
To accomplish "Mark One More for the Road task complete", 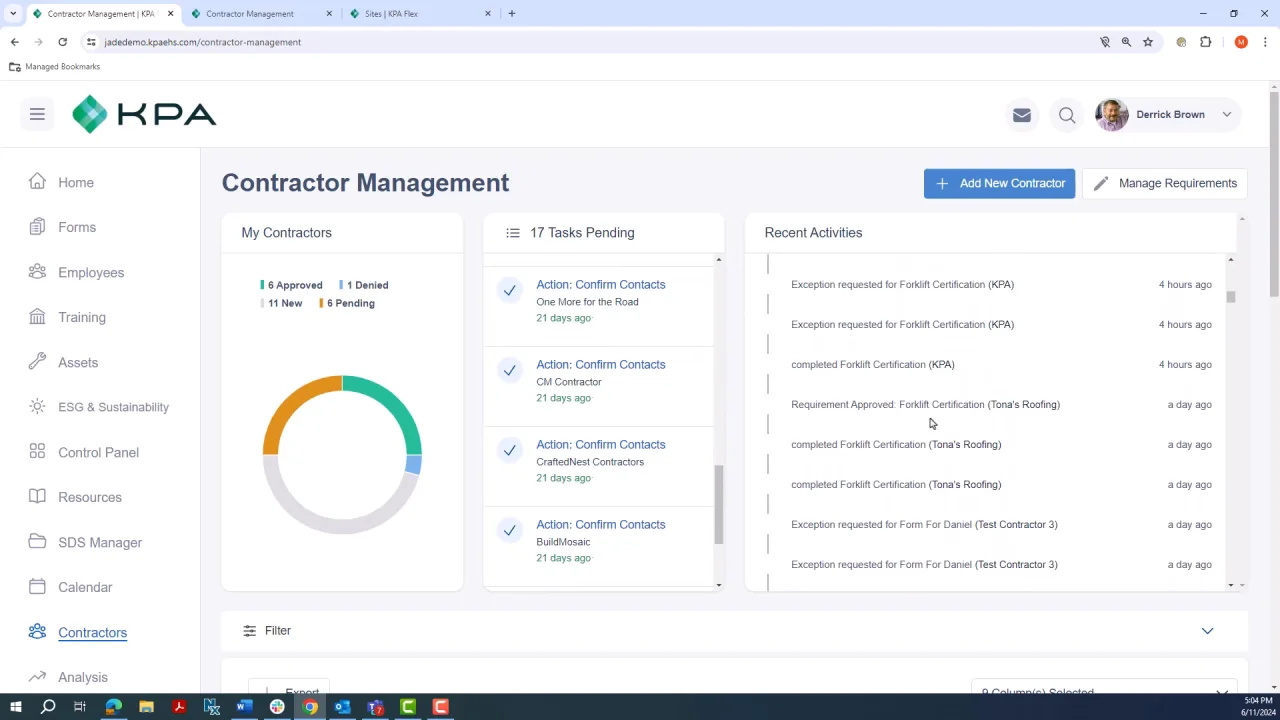I will point(509,291).
